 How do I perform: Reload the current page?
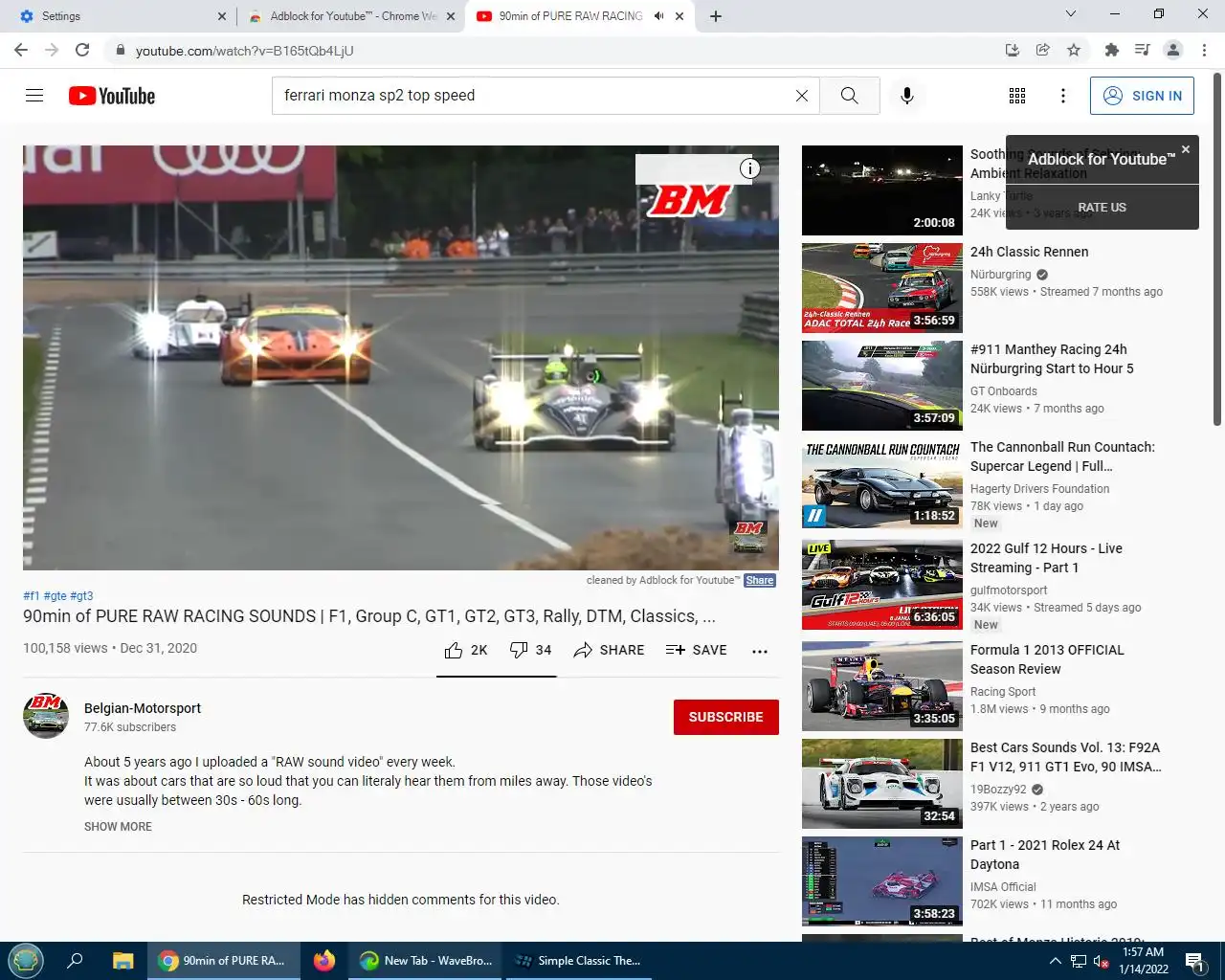coord(82,50)
